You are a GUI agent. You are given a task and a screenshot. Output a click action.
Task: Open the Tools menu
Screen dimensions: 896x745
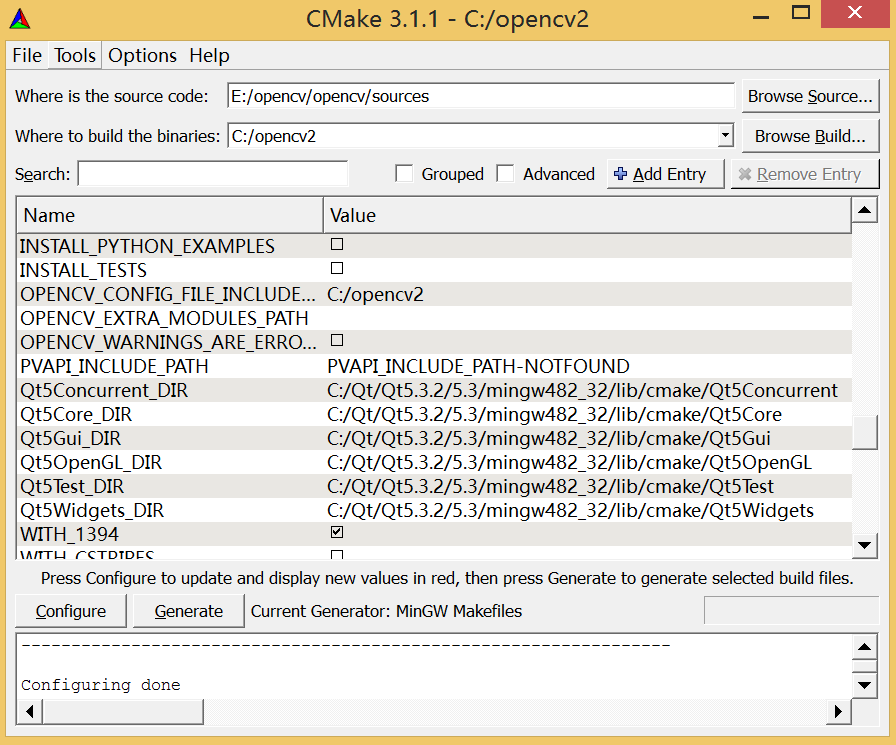(x=75, y=55)
